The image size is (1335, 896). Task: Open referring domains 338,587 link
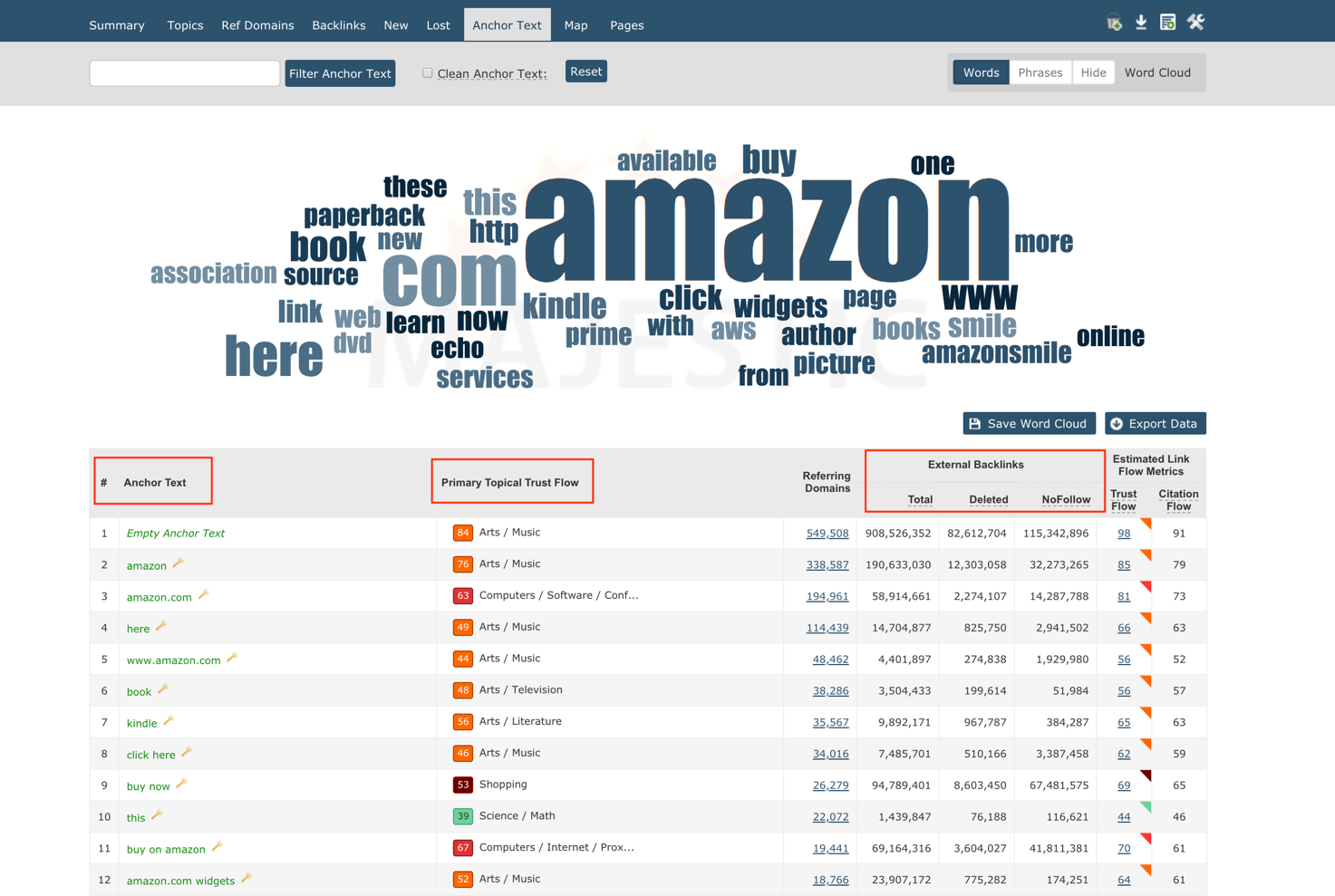point(827,564)
